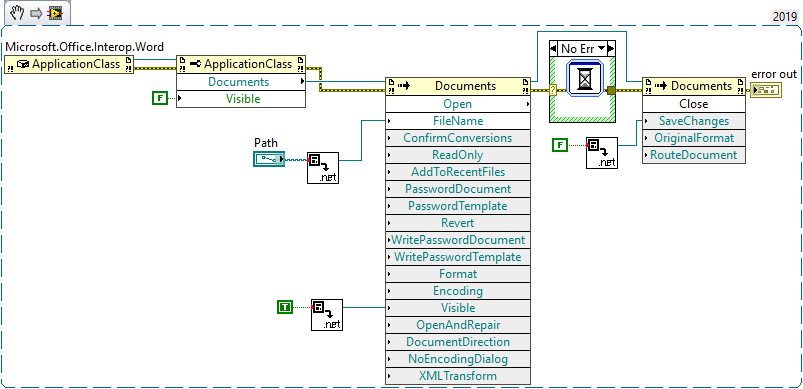Toggle False constant wired to Visible property
Screen dimensions: 803x389
(x=160, y=98)
